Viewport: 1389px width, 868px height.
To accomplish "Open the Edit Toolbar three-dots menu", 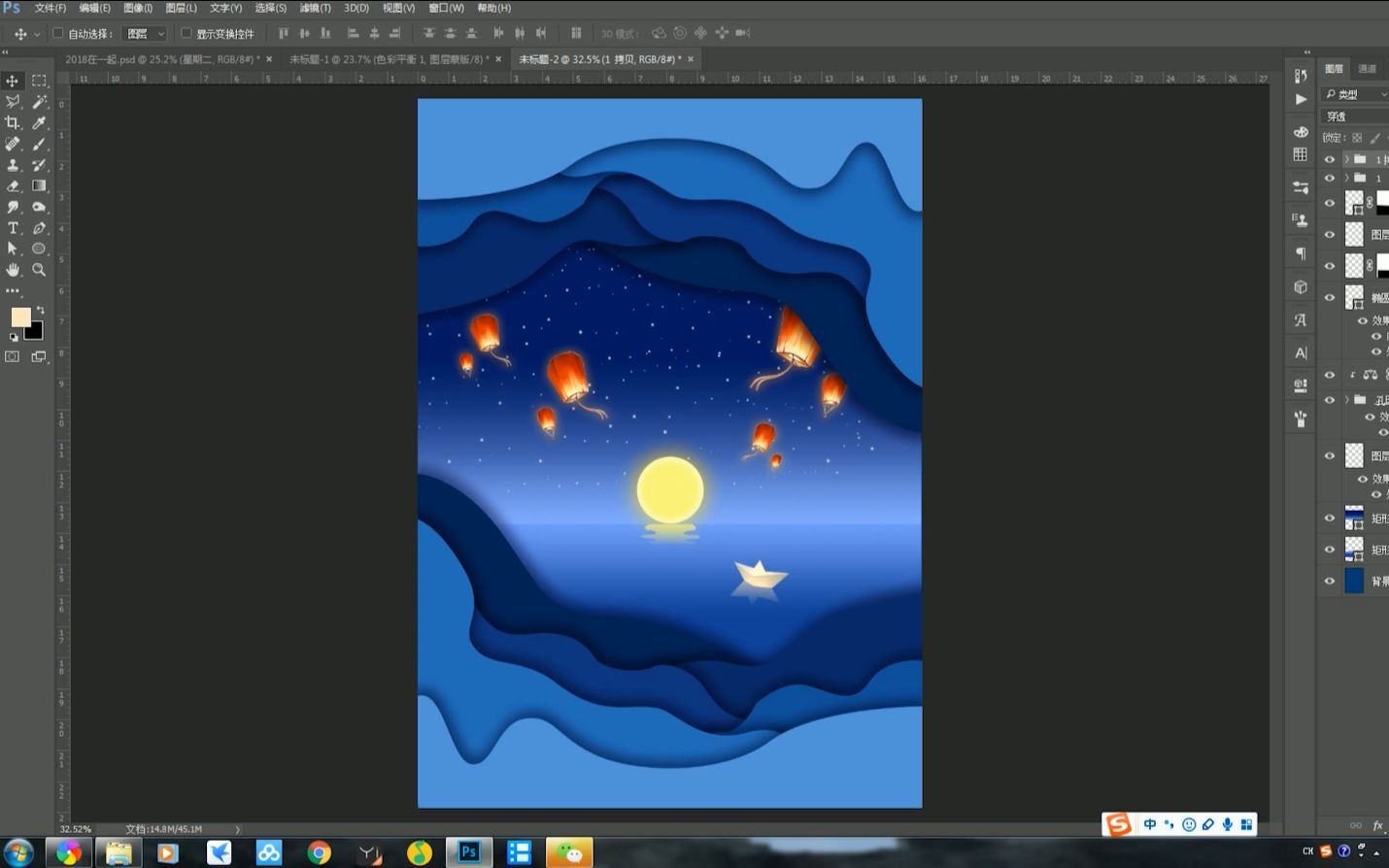I will 13,291.
